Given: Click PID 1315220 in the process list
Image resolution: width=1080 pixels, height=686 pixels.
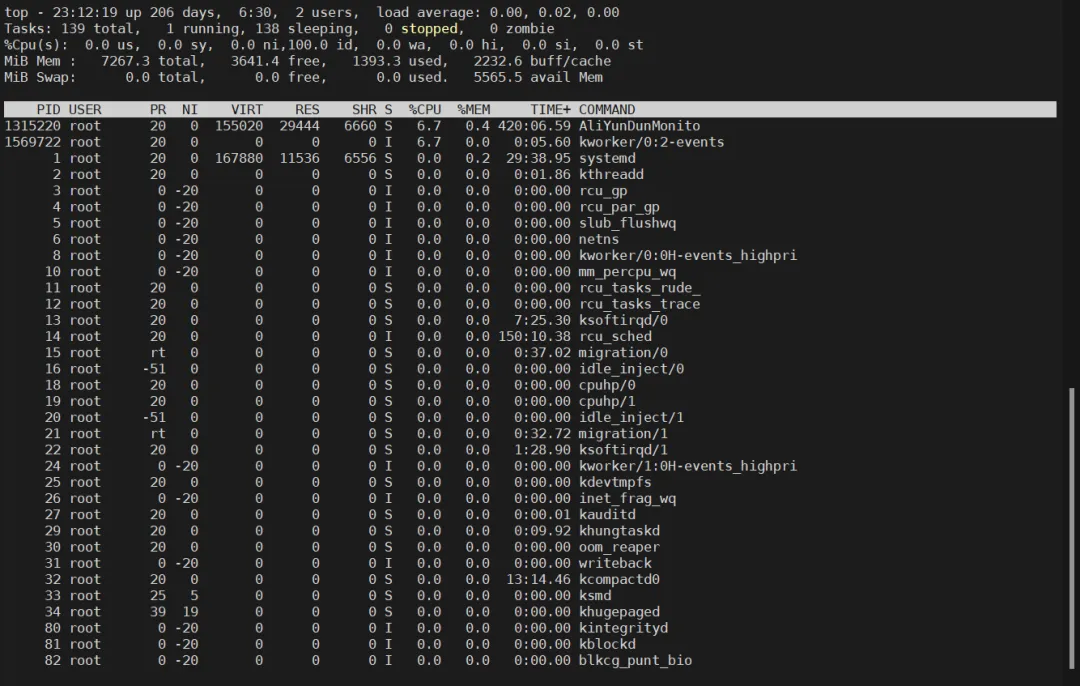Looking at the screenshot, I should (33, 126).
